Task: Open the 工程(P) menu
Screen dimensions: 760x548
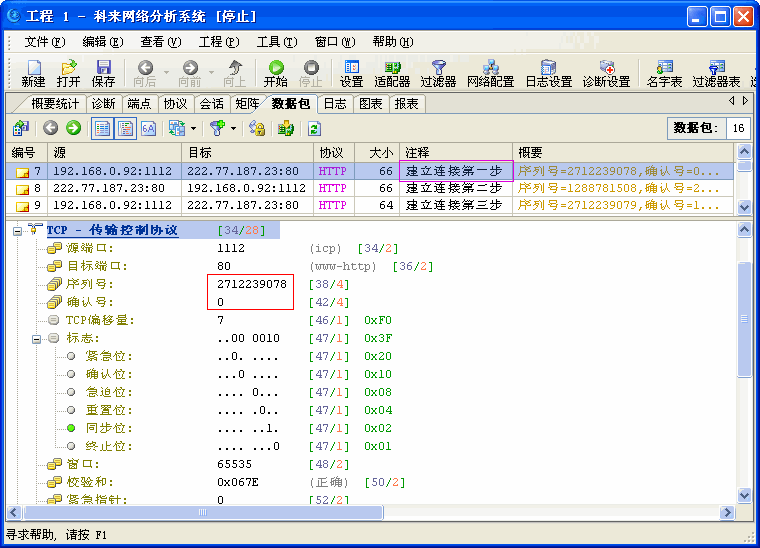Action: coord(219,42)
